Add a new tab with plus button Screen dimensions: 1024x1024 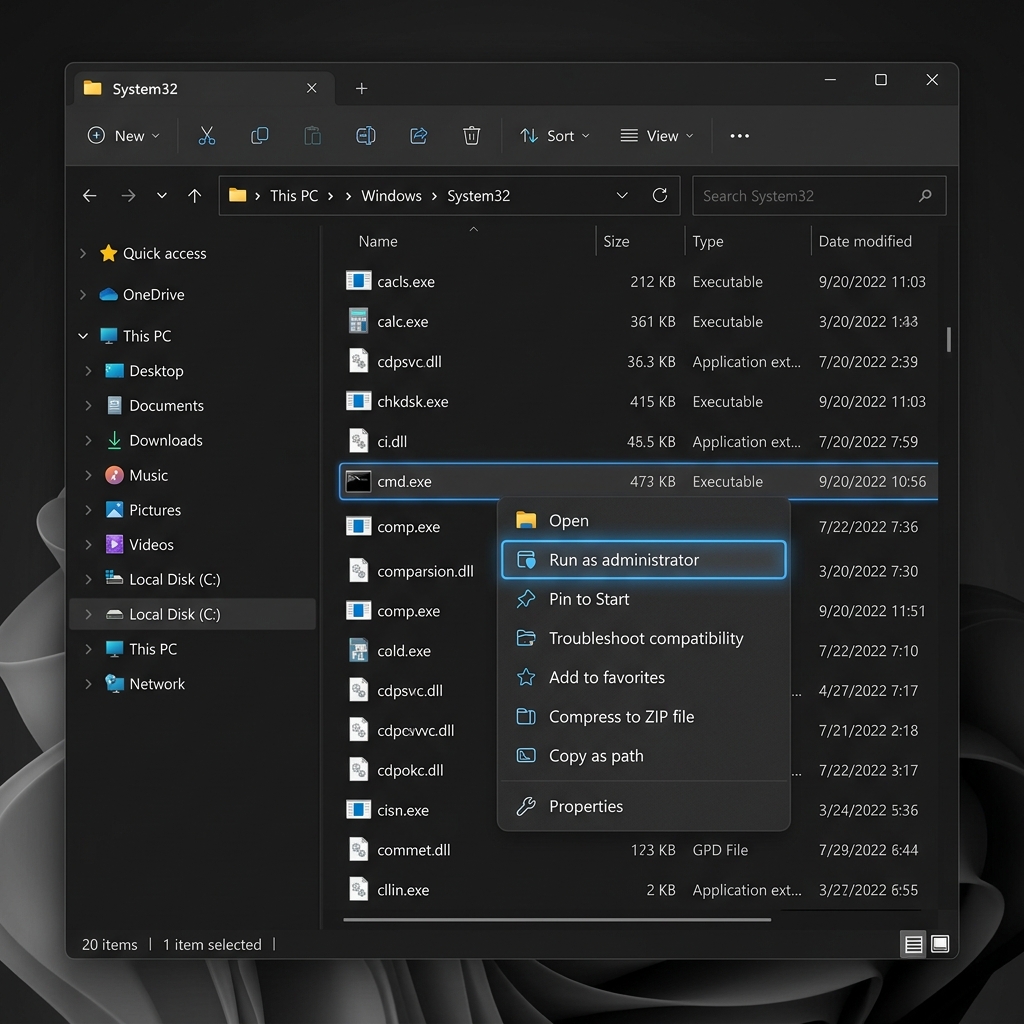point(361,88)
